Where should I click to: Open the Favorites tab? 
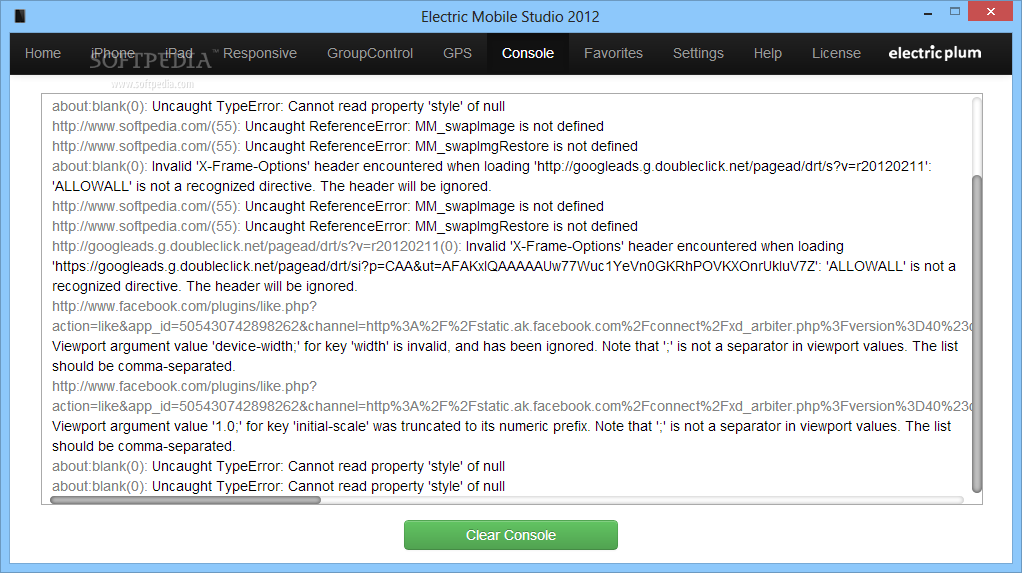click(x=613, y=53)
